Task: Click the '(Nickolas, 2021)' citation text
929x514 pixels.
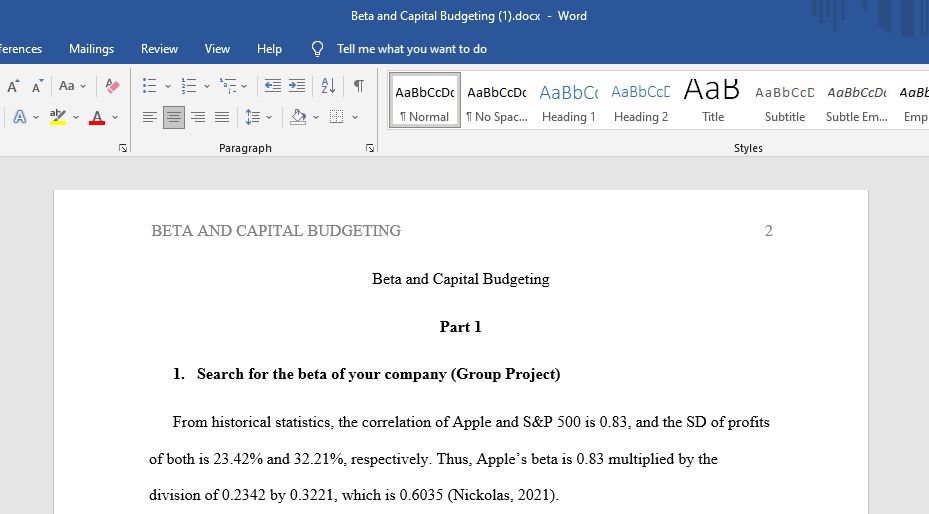Action: click(502, 495)
